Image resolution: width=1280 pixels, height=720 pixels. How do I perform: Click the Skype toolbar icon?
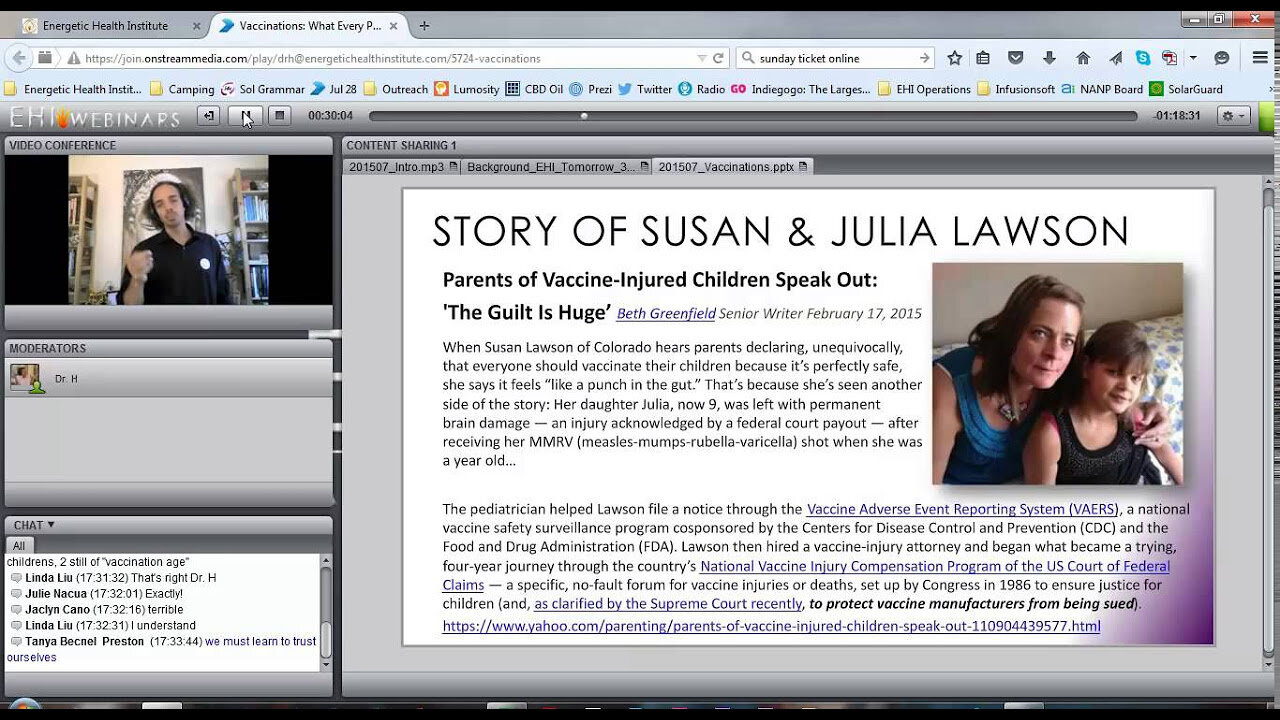click(x=1142, y=58)
